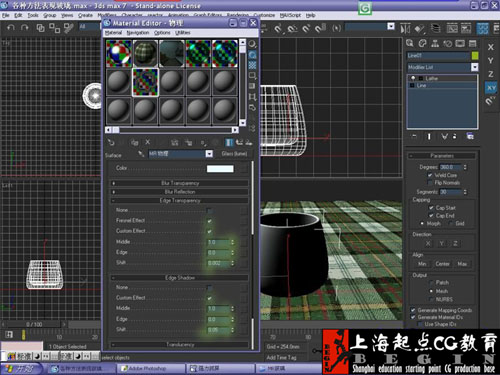Enable the Flip Normals checkbox
This screenshot has height=375, width=500.
430,183
